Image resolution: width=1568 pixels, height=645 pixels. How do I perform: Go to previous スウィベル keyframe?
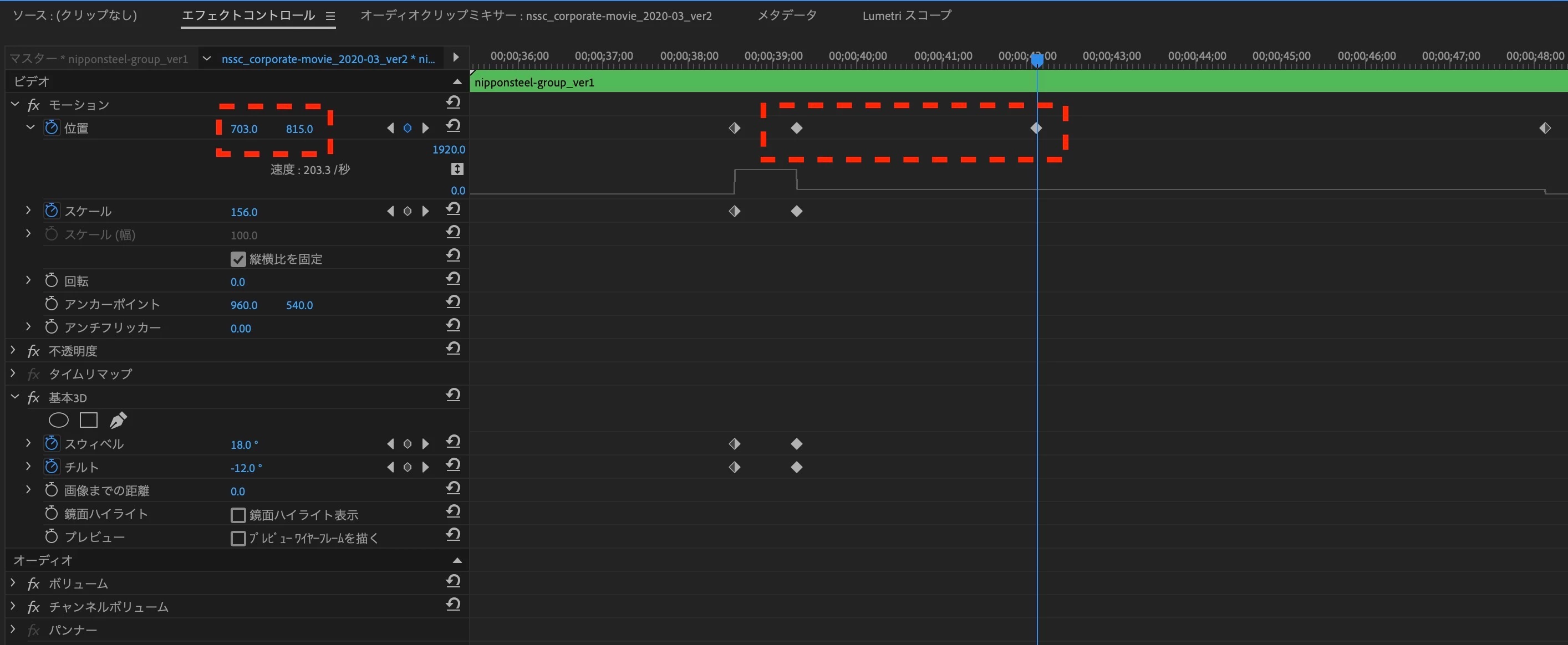click(x=390, y=444)
